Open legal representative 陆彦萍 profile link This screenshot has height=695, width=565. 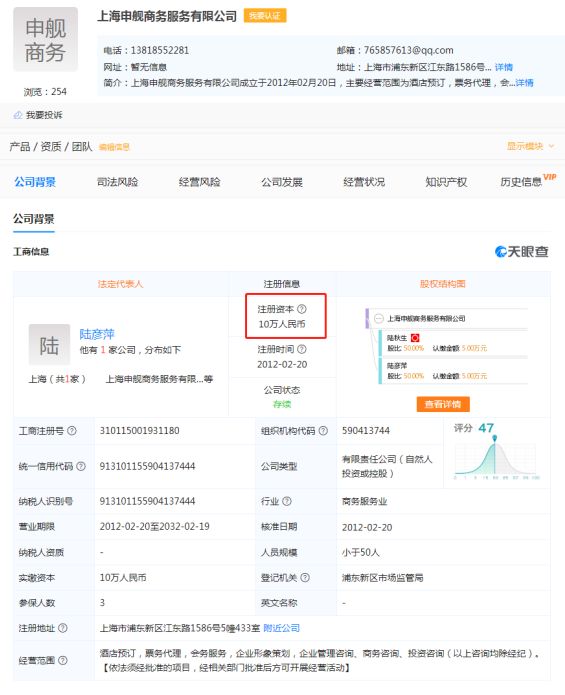(x=97, y=334)
